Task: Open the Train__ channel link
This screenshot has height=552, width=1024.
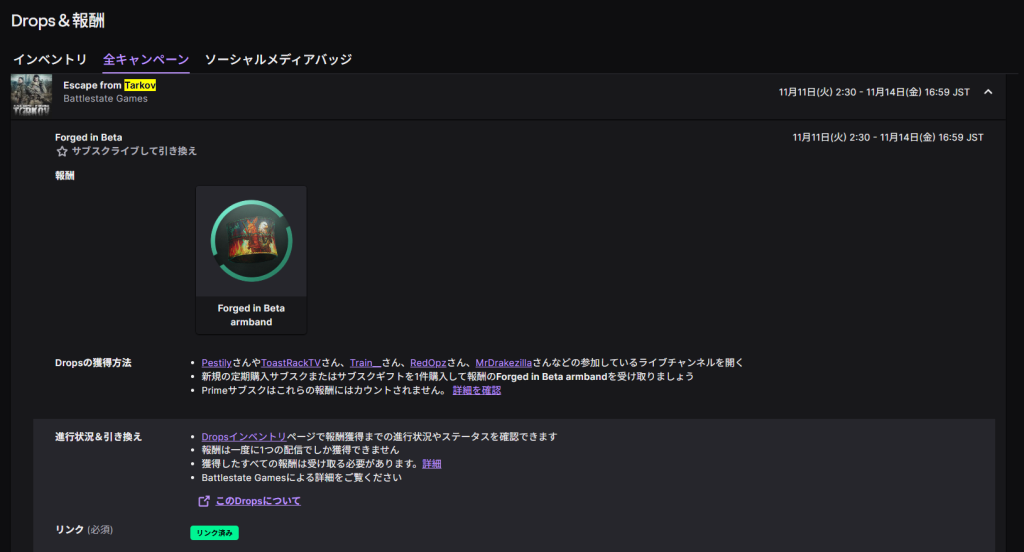Action: tap(365, 362)
